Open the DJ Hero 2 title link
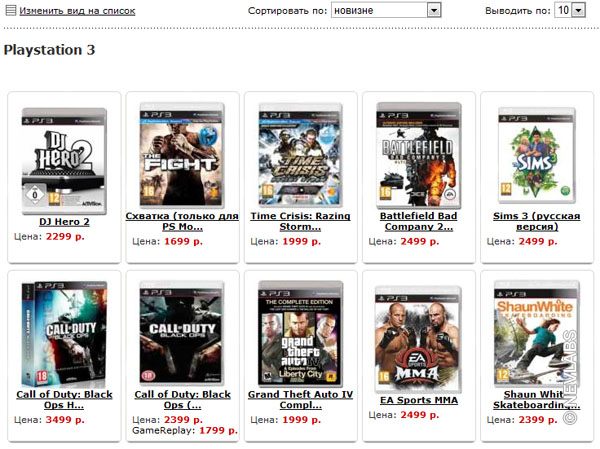Viewport: 600px width, 449px height. pyautogui.click(x=64, y=222)
